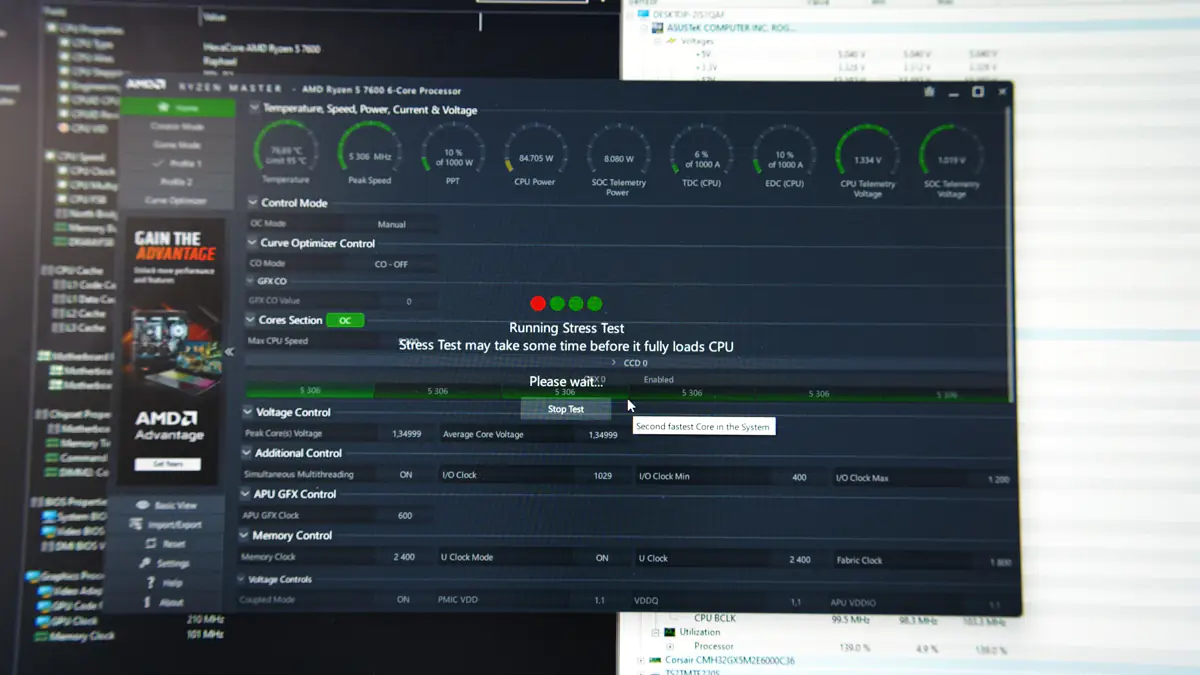
Task: Click the CPU Telemetry Voltage gauge
Action: click(x=867, y=160)
